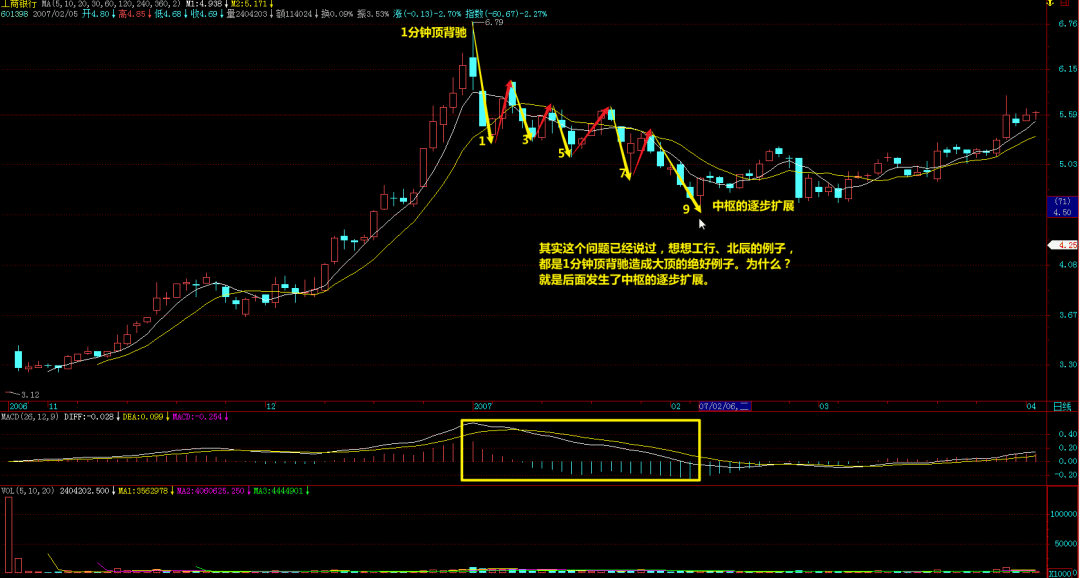Click the MA1:3552978 volume average
This screenshot has width=1080, height=578.
(144, 491)
